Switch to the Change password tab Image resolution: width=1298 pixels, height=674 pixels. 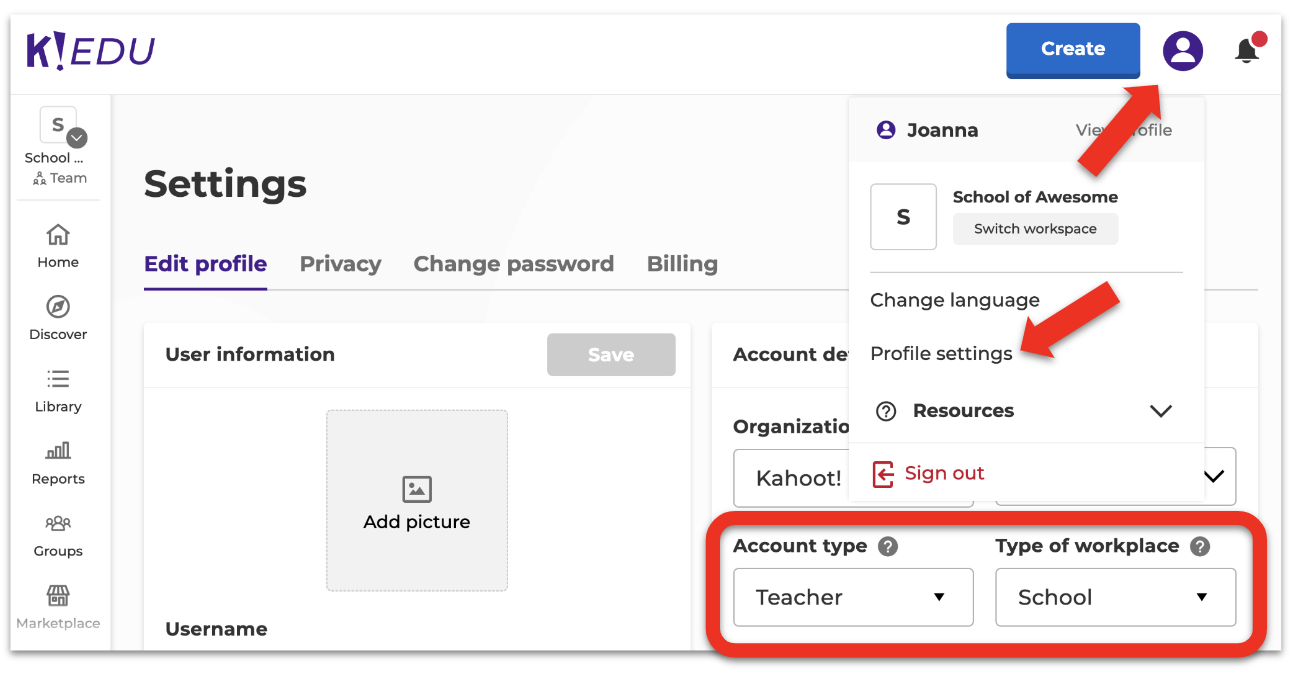(x=513, y=264)
